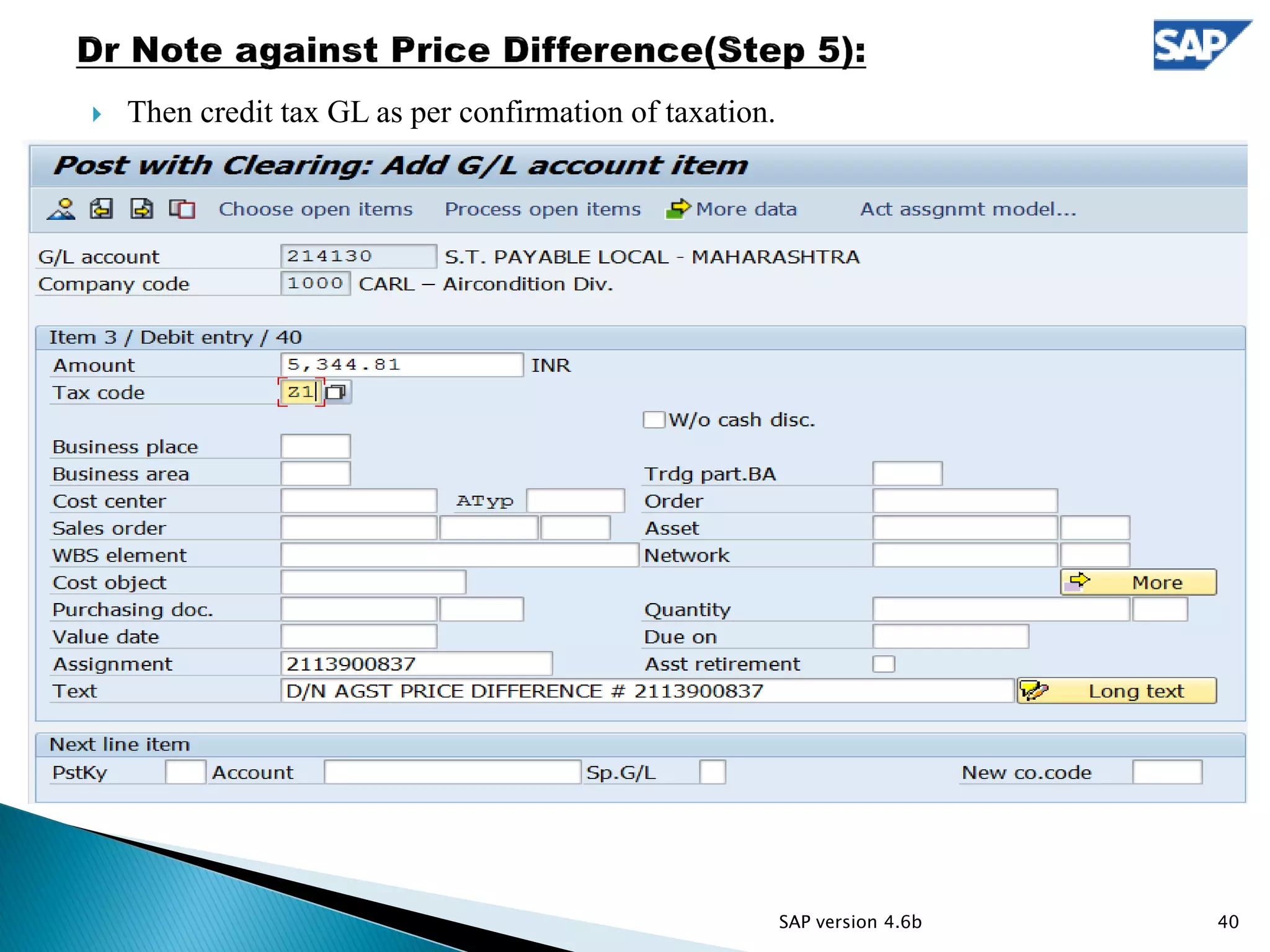
Task: Click the Business area input field
Action: 316,474
